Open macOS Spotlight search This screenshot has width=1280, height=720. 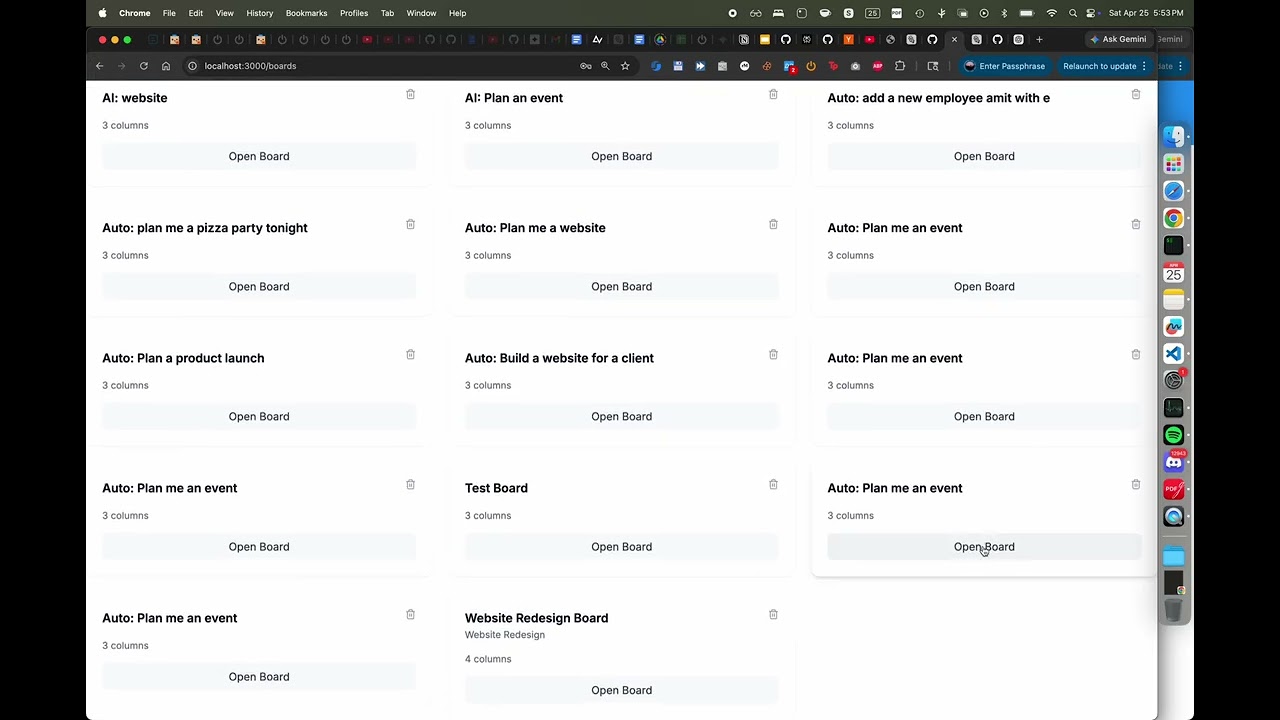[x=1073, y=13]
